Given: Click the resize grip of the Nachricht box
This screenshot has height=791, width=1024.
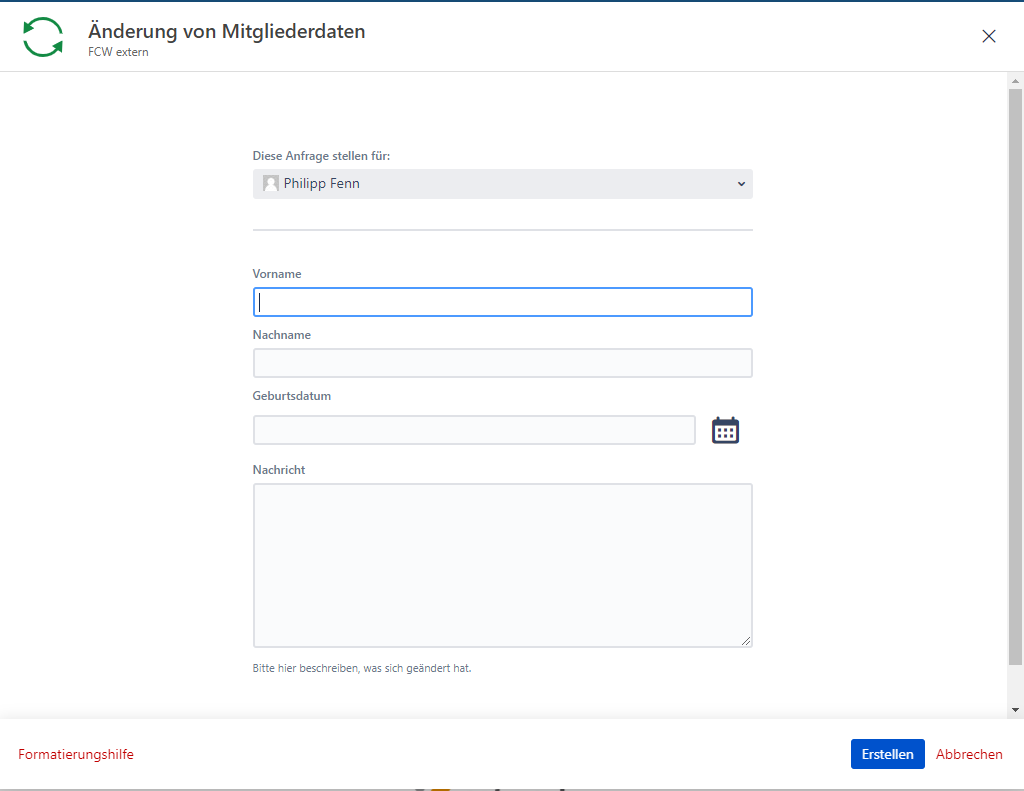Looking at the screenshot, I should click(746, 641).
